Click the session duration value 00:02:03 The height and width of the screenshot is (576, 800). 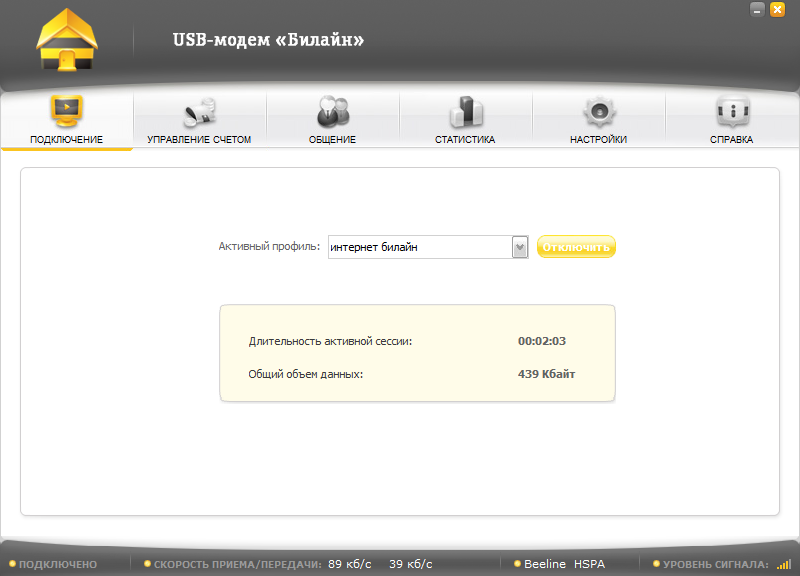[542, 341]
